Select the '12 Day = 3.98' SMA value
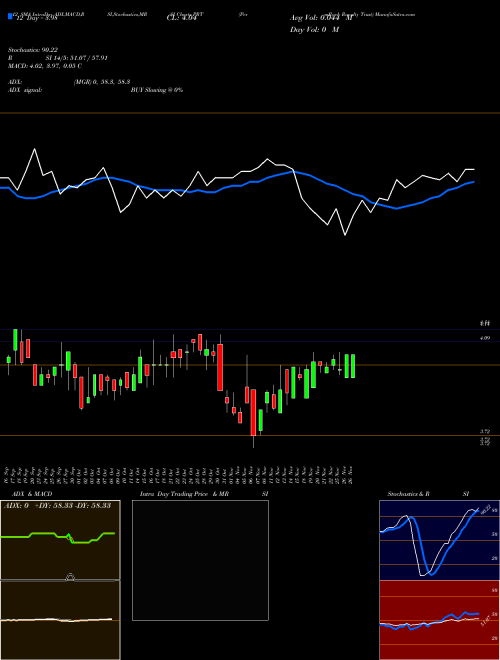Image resolution: width=500 pixels, height=660 pixels. click(36, 19)
